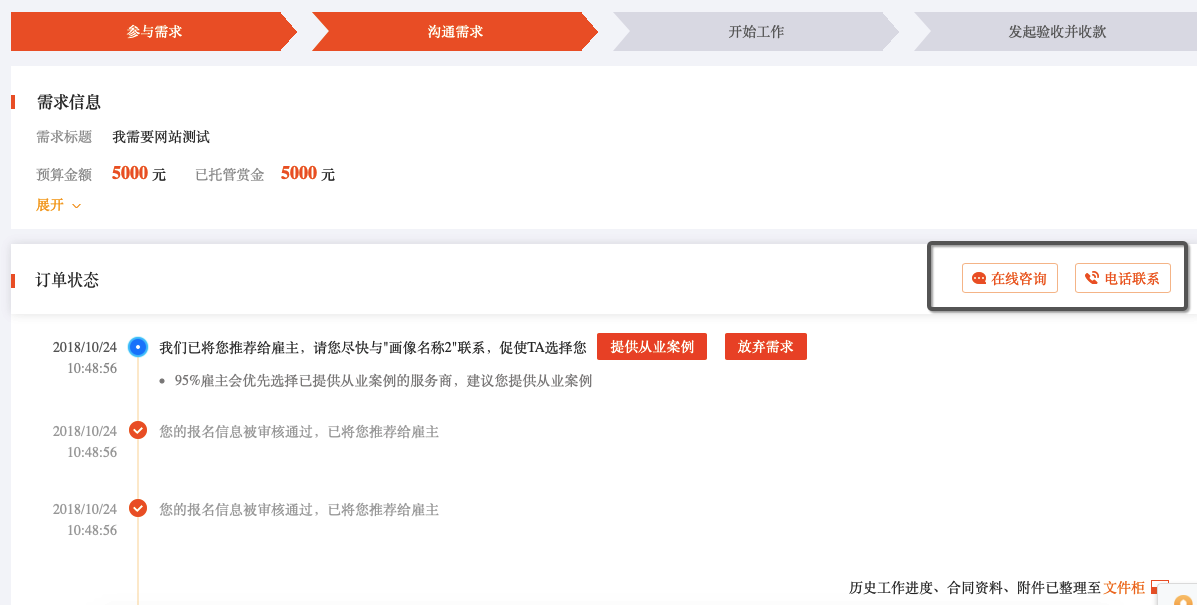Screen dimensions: 1197x605
Task: Click the 订单状态 section heading
Action: tap(67, 280)
